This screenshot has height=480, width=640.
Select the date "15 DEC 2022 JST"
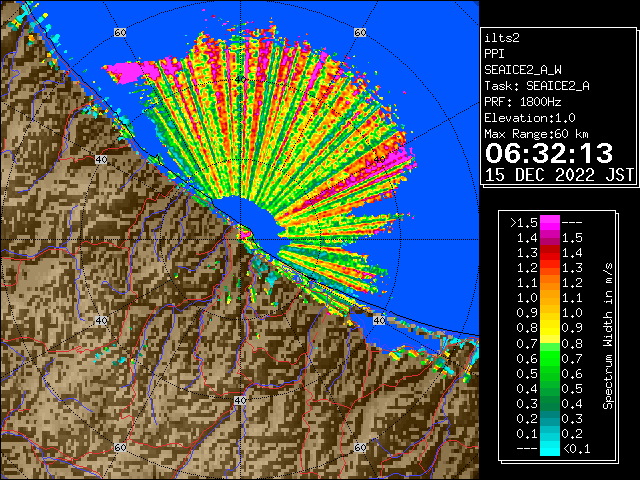click(559, 175)
